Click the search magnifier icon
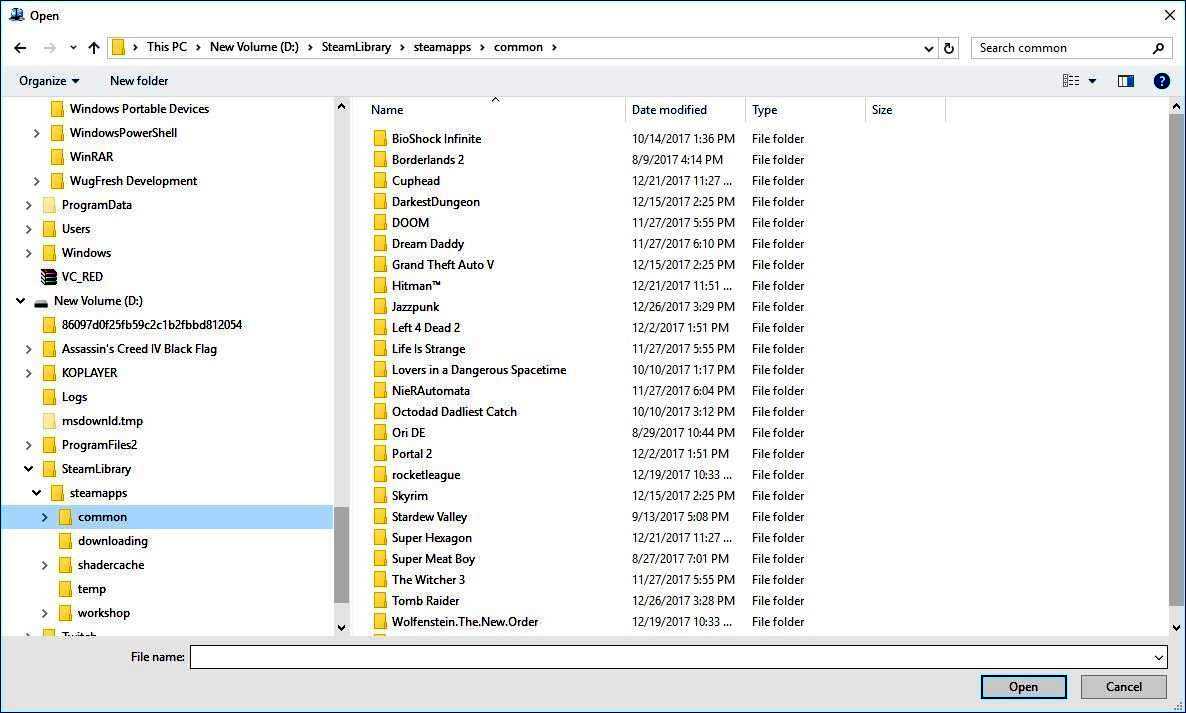 point(1159,48)
